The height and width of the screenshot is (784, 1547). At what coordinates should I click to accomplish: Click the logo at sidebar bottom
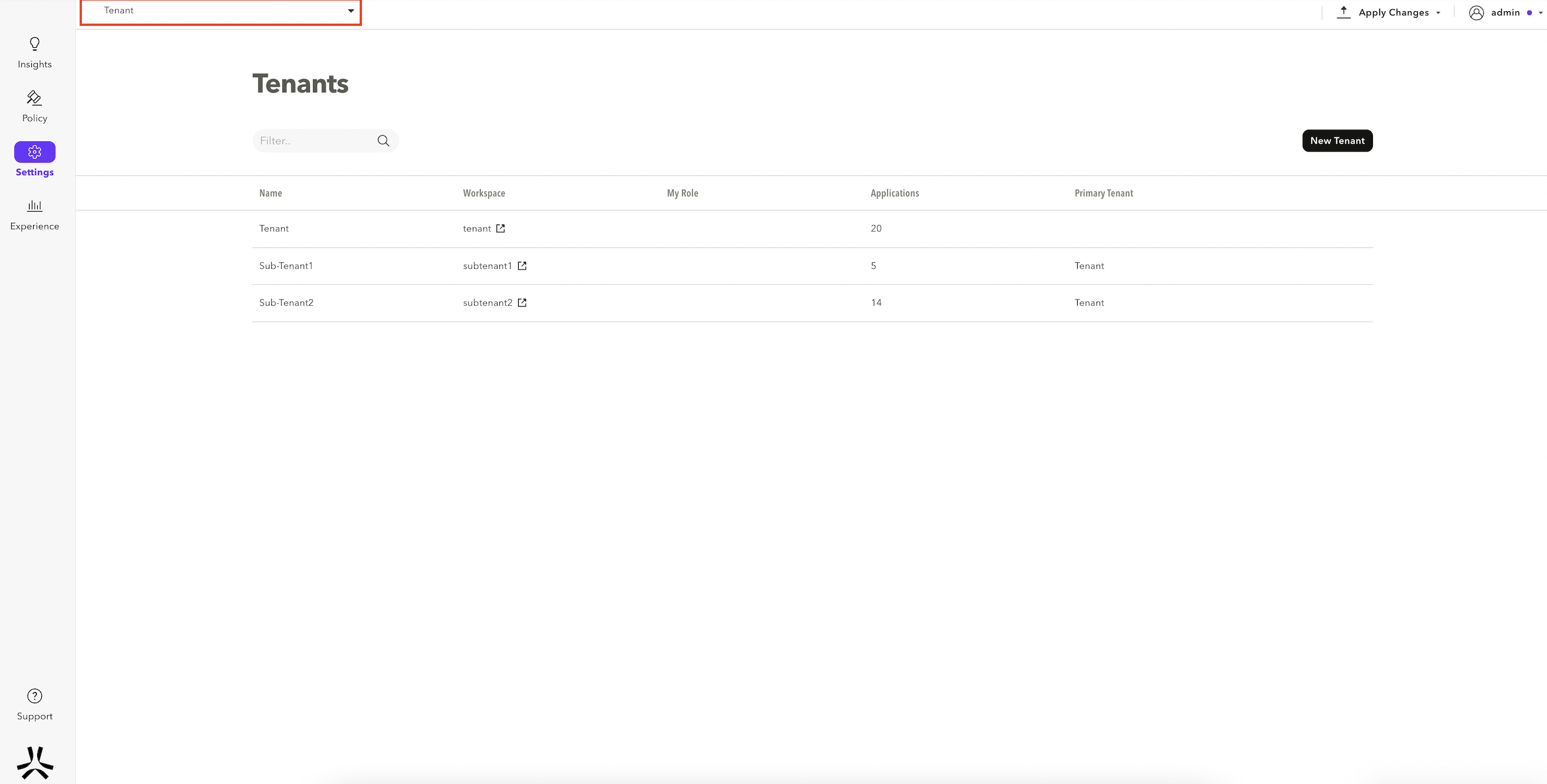[x=35, y=762]
